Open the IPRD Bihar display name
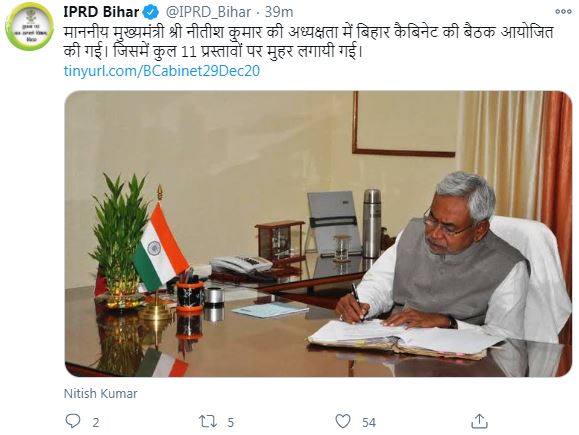This screenshot has width=579, height=435. coord(101,12)
